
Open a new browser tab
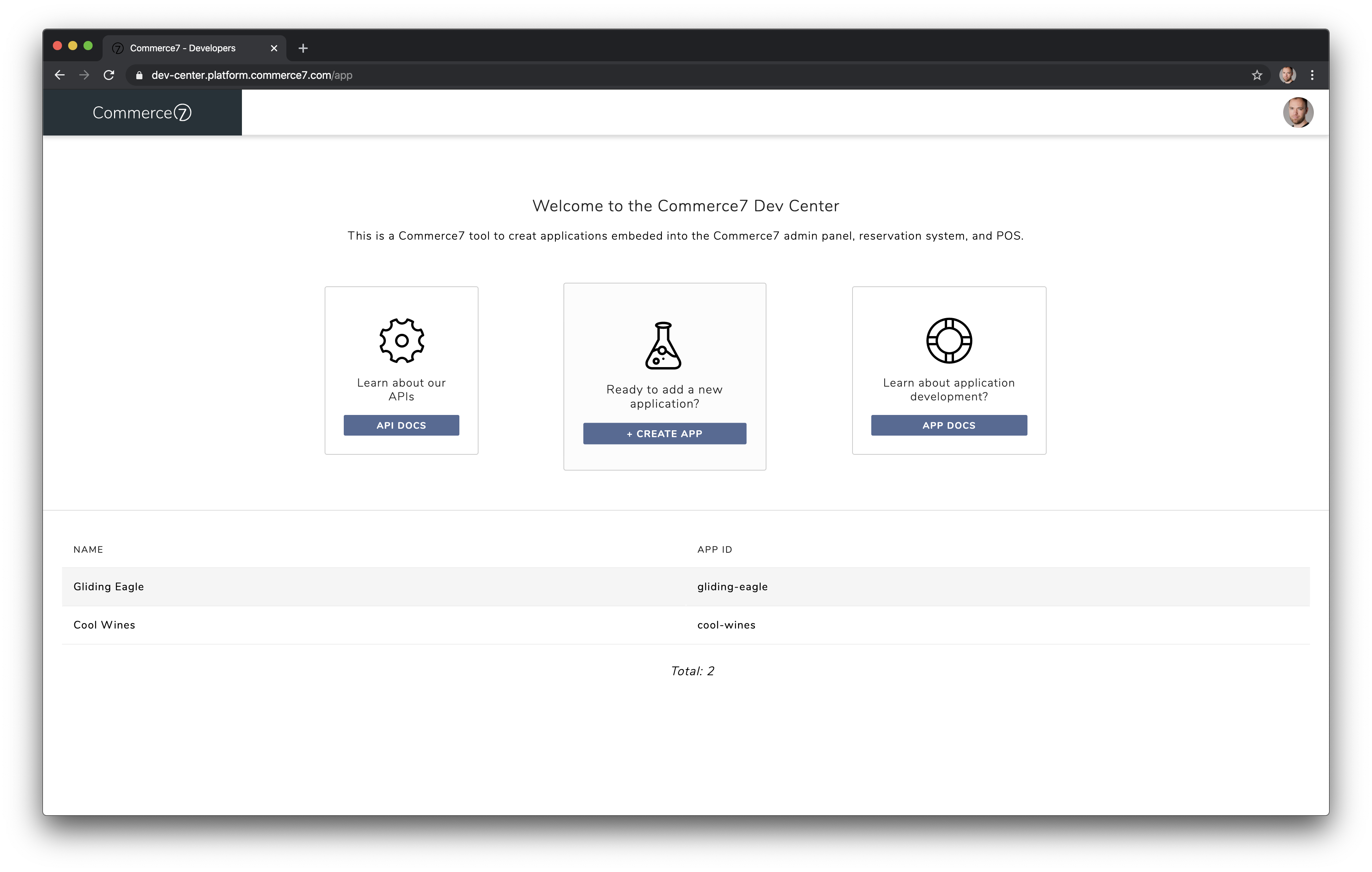pos(303,48)
